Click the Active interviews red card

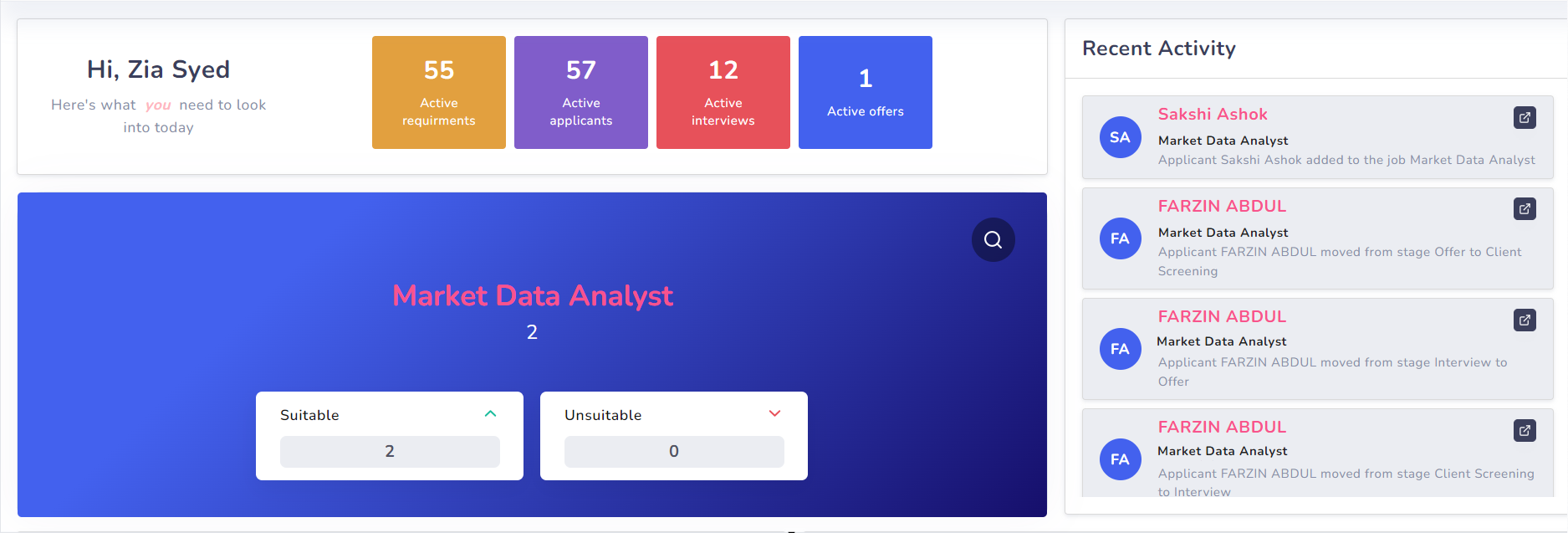pos(723,92)
